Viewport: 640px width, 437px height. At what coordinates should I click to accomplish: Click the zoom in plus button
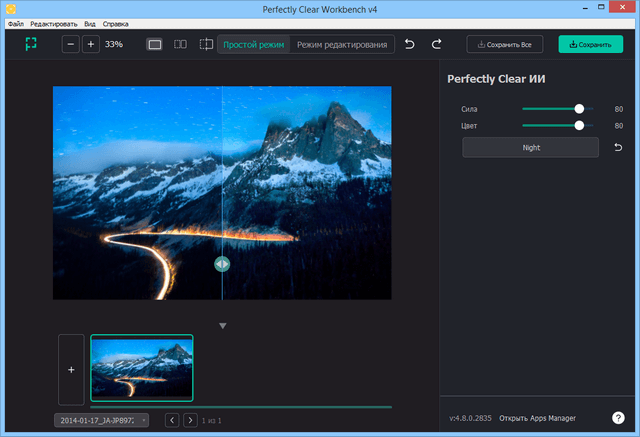click(x=90, y=44)
